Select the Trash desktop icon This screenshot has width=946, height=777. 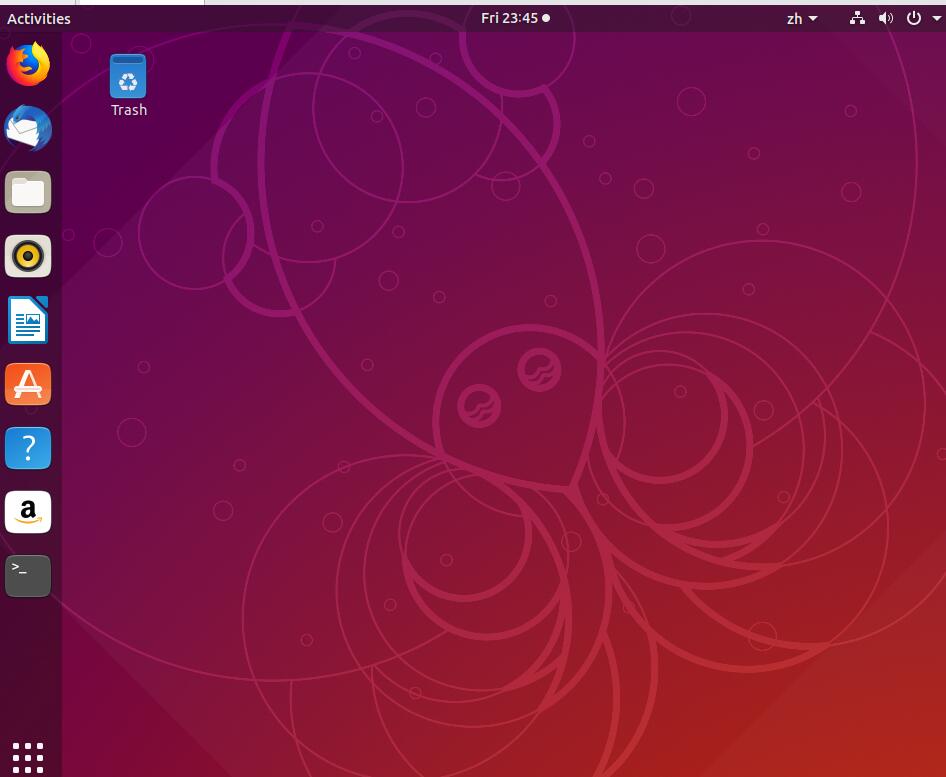[128, 77]
